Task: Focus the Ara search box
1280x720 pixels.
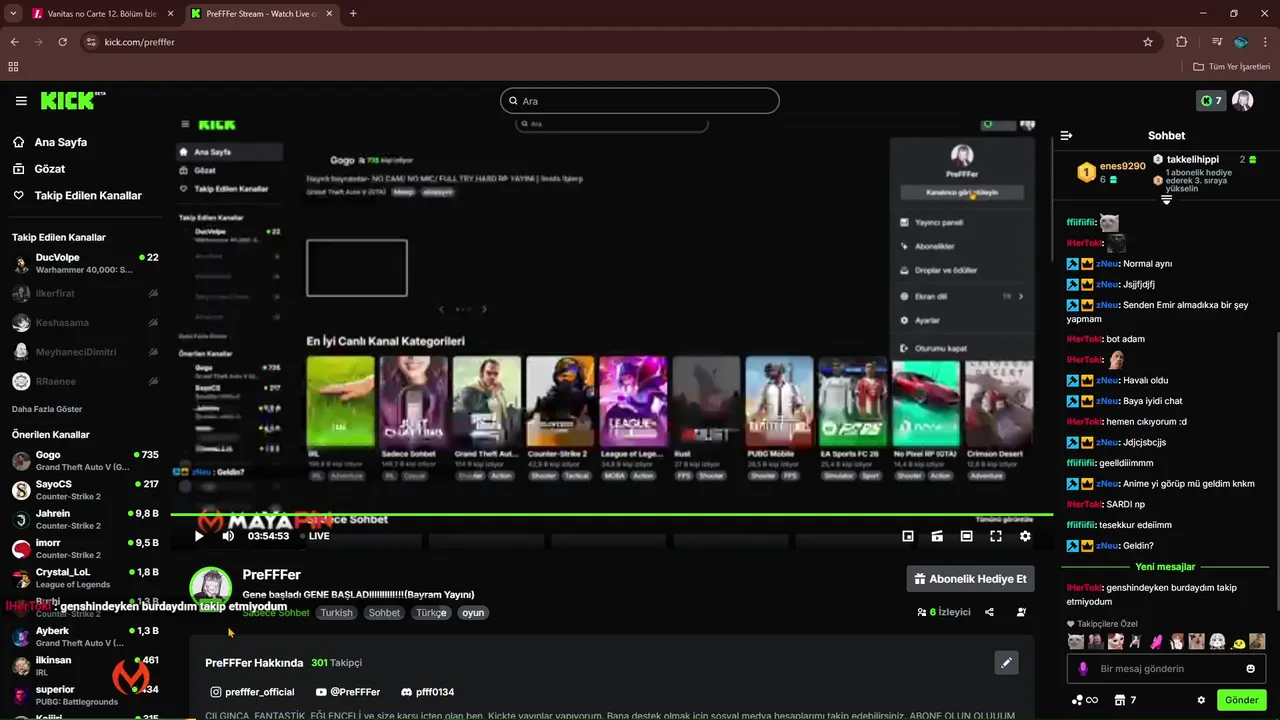Action: pyautogui.click(x=640, y=101)
